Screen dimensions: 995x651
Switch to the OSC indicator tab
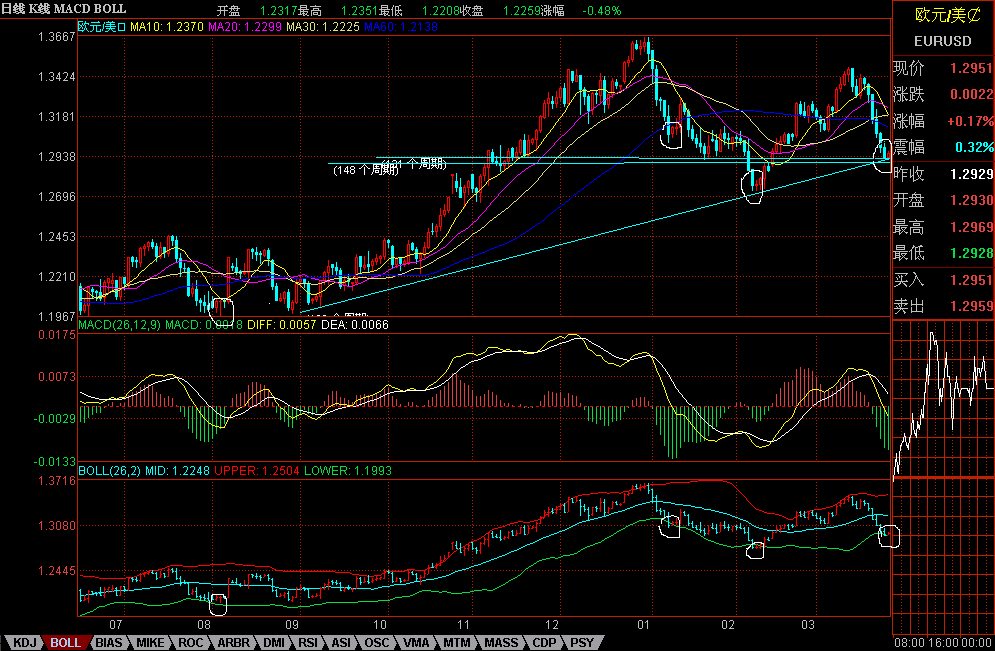pyautogui.click(x=376, y=643)
